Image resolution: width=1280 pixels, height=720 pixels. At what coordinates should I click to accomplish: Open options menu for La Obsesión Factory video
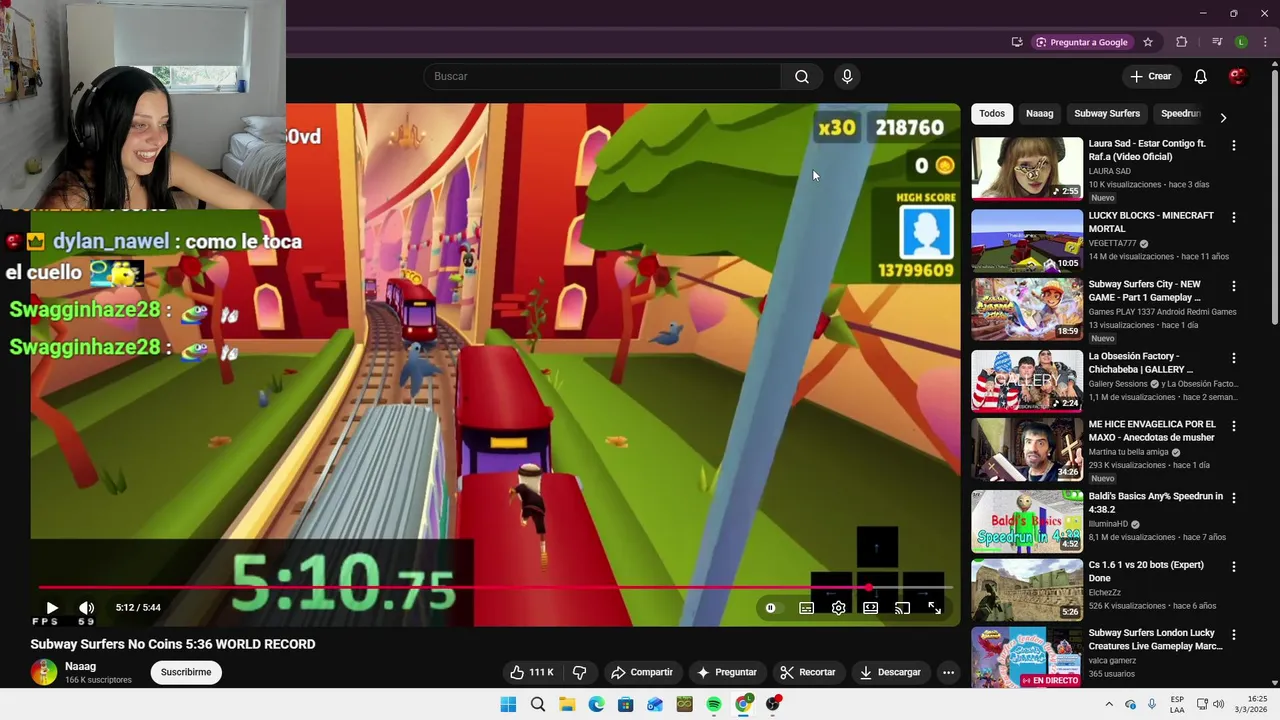pos(1233,358)
